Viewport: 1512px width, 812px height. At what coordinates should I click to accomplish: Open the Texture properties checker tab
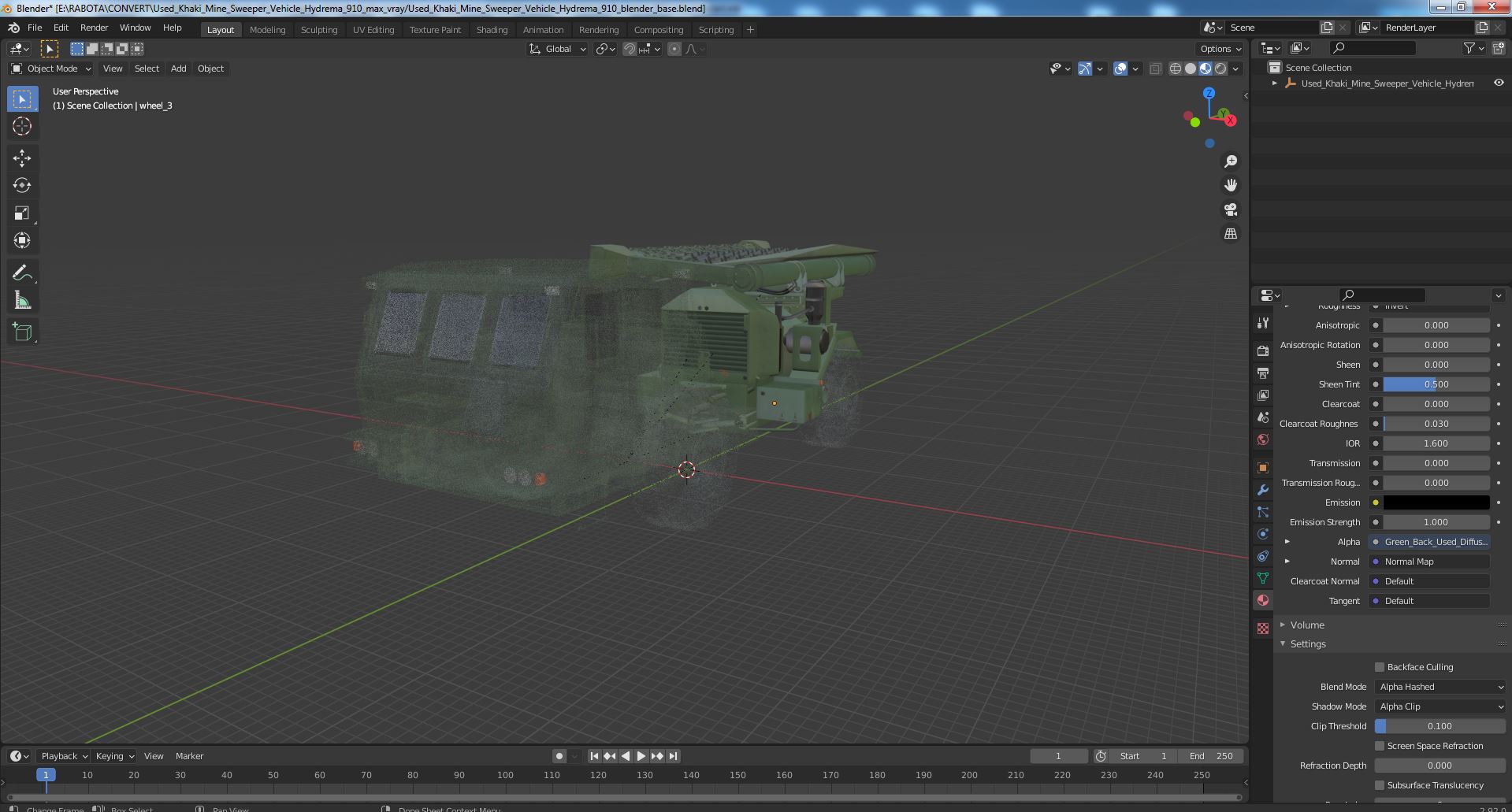1263,628
